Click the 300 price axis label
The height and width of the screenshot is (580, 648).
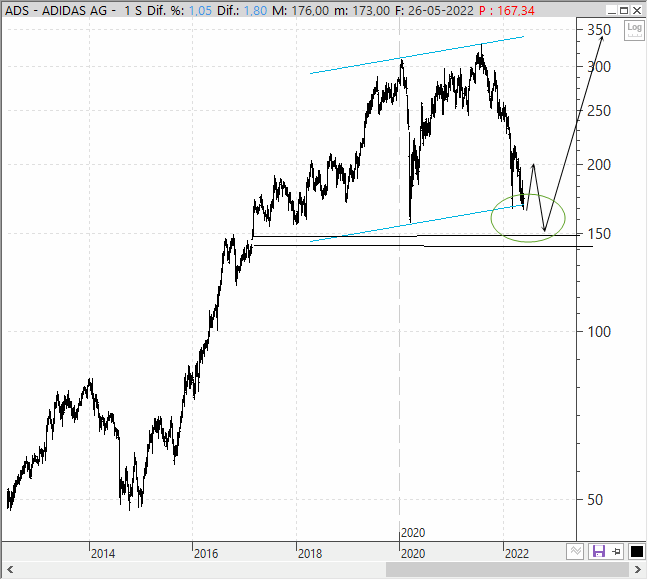599,67
